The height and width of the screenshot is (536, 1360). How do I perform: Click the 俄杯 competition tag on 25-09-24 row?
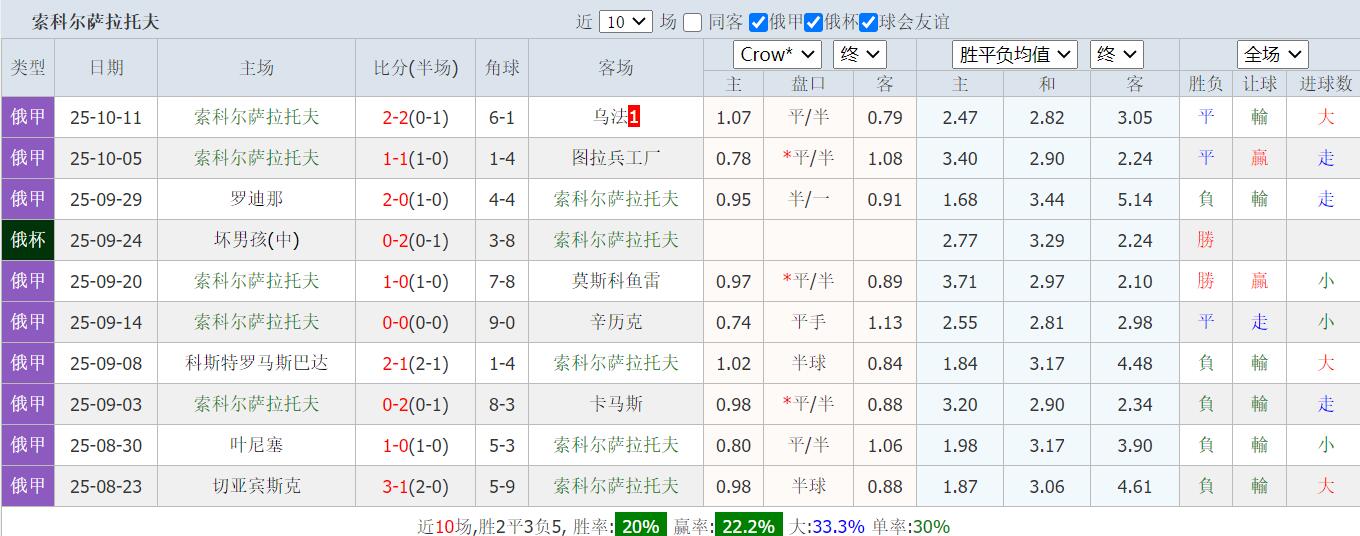[28, 240]
